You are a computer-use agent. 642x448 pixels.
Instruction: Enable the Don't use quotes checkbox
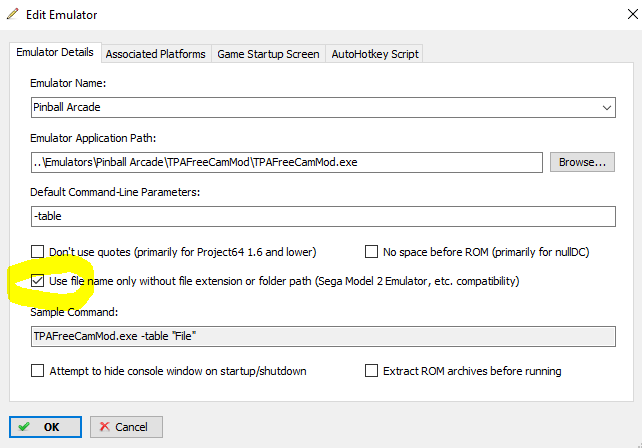pos(38,251)
